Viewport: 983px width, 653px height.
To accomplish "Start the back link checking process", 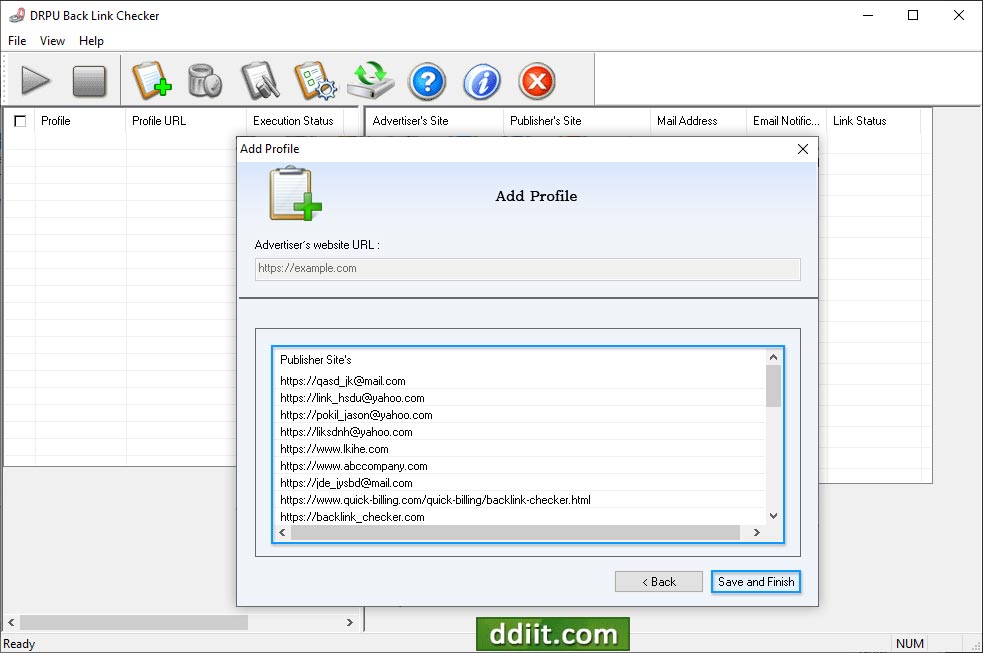I will [x=36, y=81].
